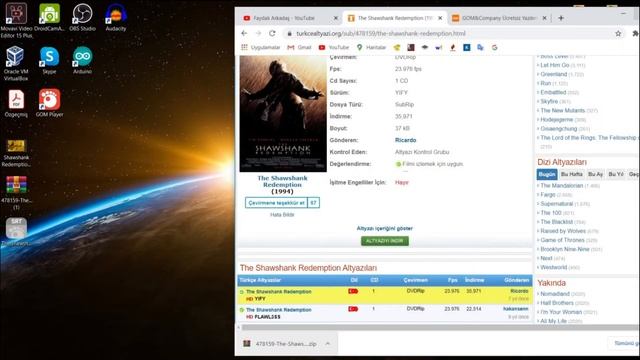Click Çevirmene teşekkür et button
Image resolution: width=640 pixels, height=360 pixels.
(276, 203)
